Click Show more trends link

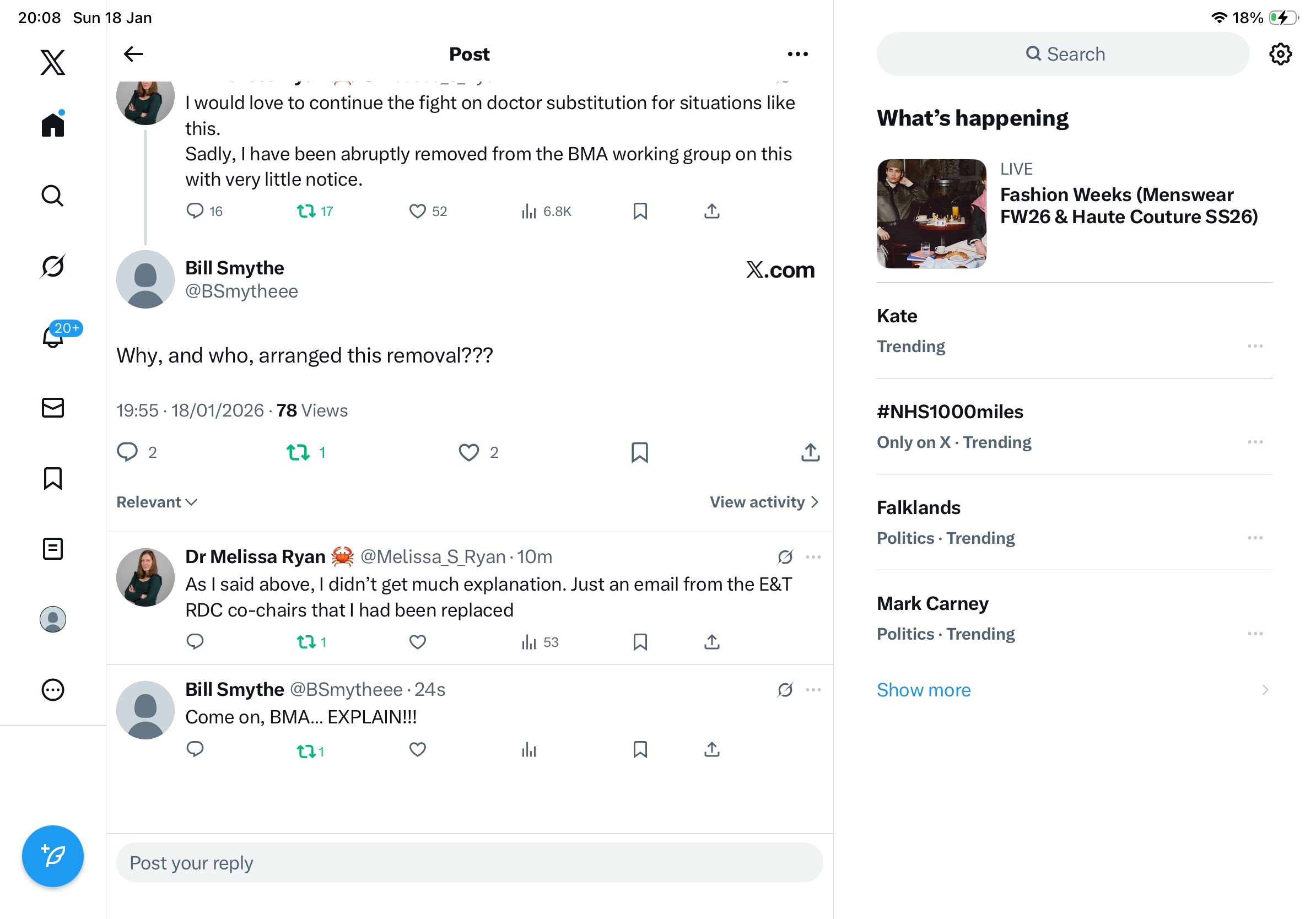coord(924,690)
